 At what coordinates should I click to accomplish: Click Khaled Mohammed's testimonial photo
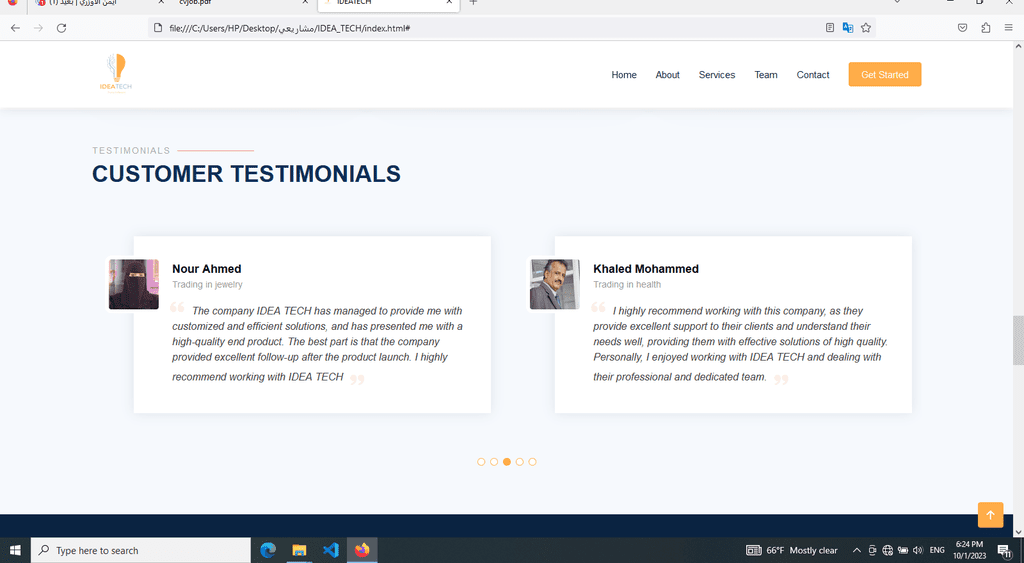[554, 284]
